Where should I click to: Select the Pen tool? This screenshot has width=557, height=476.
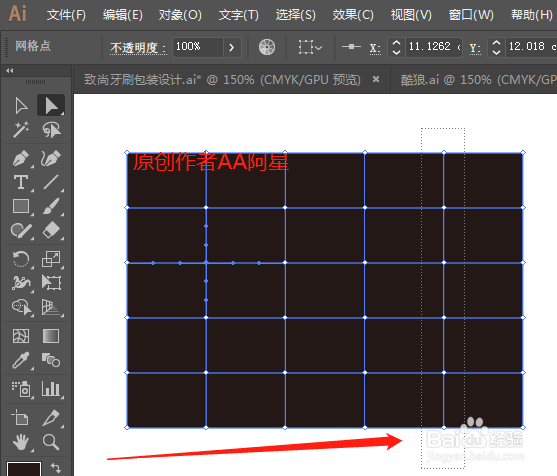pyautogui.click(x=21, y=158)
